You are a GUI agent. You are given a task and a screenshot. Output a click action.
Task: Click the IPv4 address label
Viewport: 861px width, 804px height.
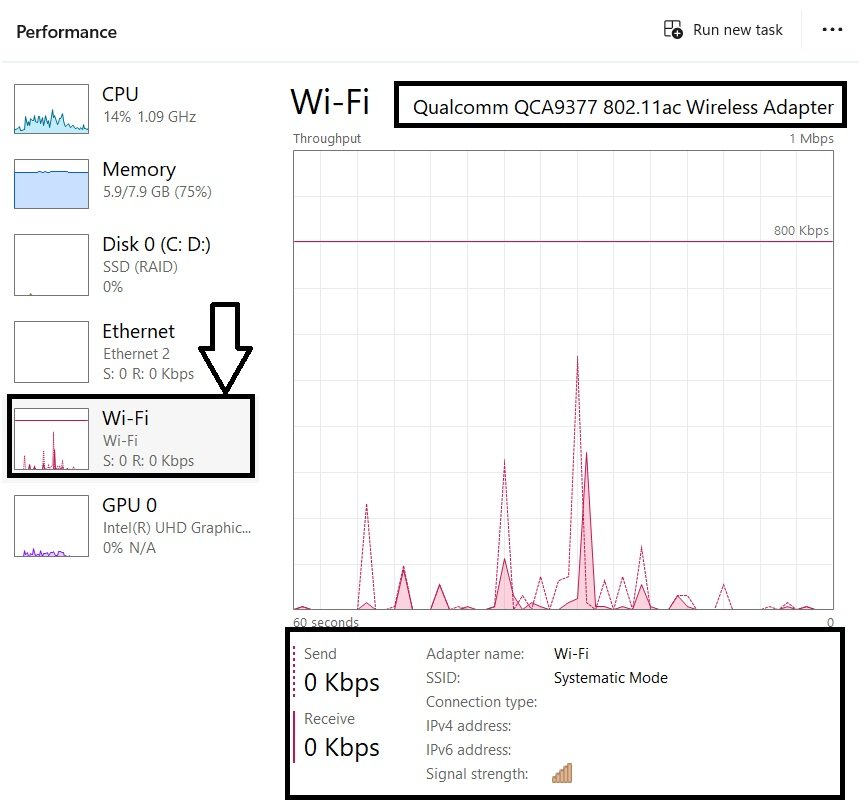click(x=468, y=725)
